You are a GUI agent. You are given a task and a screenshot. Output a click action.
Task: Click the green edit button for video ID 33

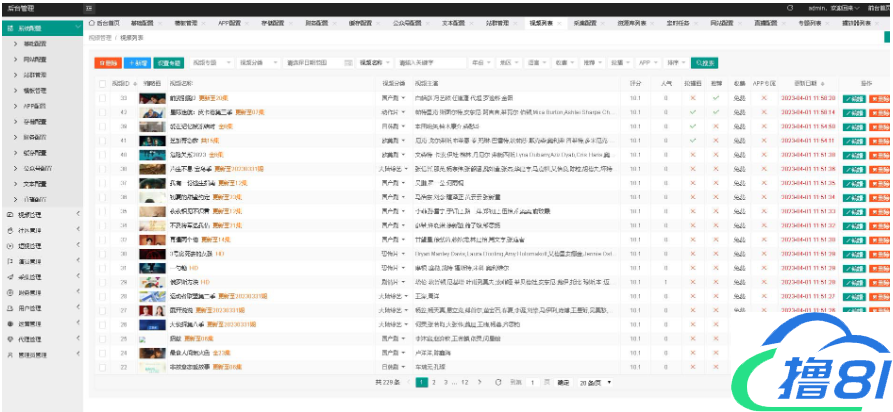pos(855,99)
